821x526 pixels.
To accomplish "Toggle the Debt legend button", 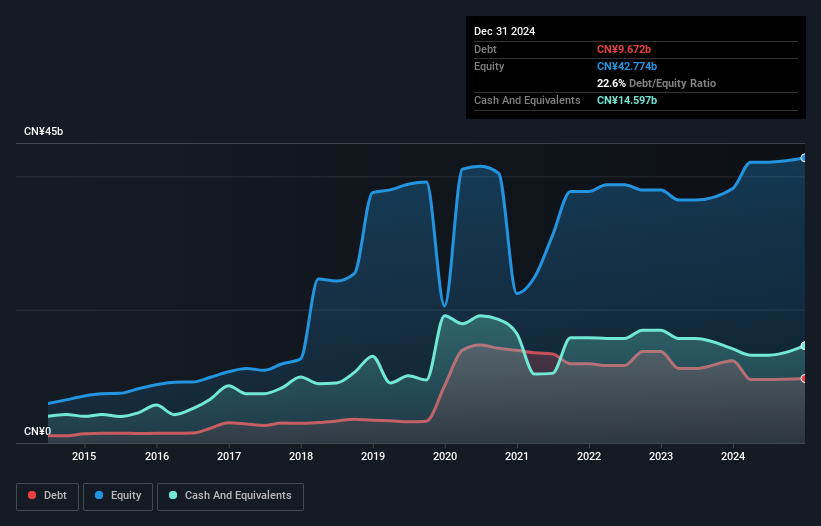I will (x=48, y=496).
